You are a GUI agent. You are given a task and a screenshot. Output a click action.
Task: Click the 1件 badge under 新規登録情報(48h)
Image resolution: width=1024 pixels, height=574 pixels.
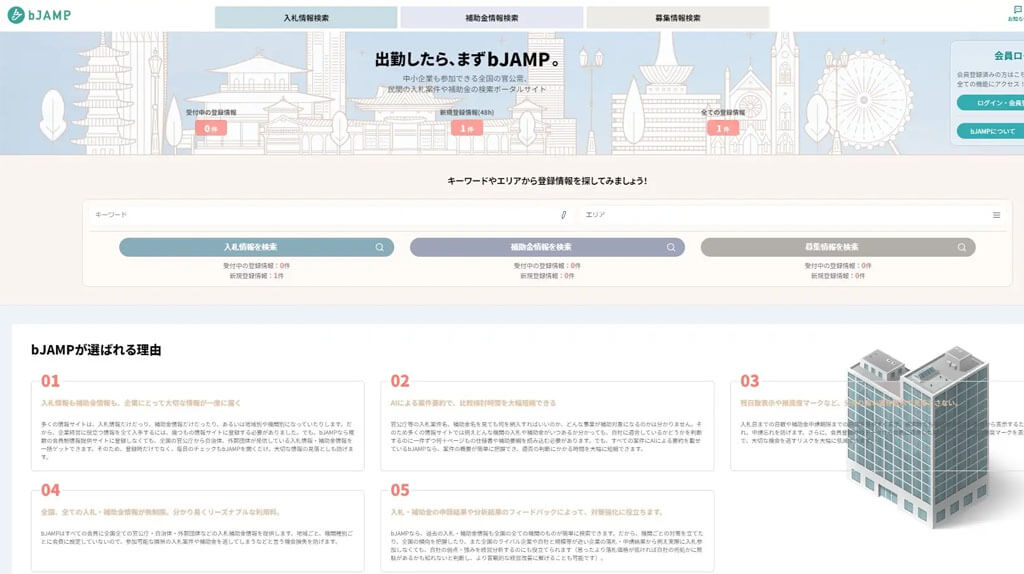point(467,129)
